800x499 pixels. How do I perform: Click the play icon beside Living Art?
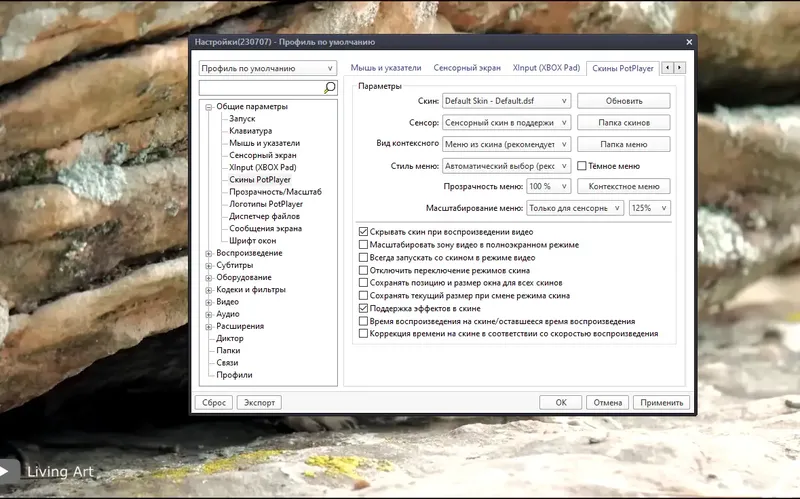(x=4, y=471)
